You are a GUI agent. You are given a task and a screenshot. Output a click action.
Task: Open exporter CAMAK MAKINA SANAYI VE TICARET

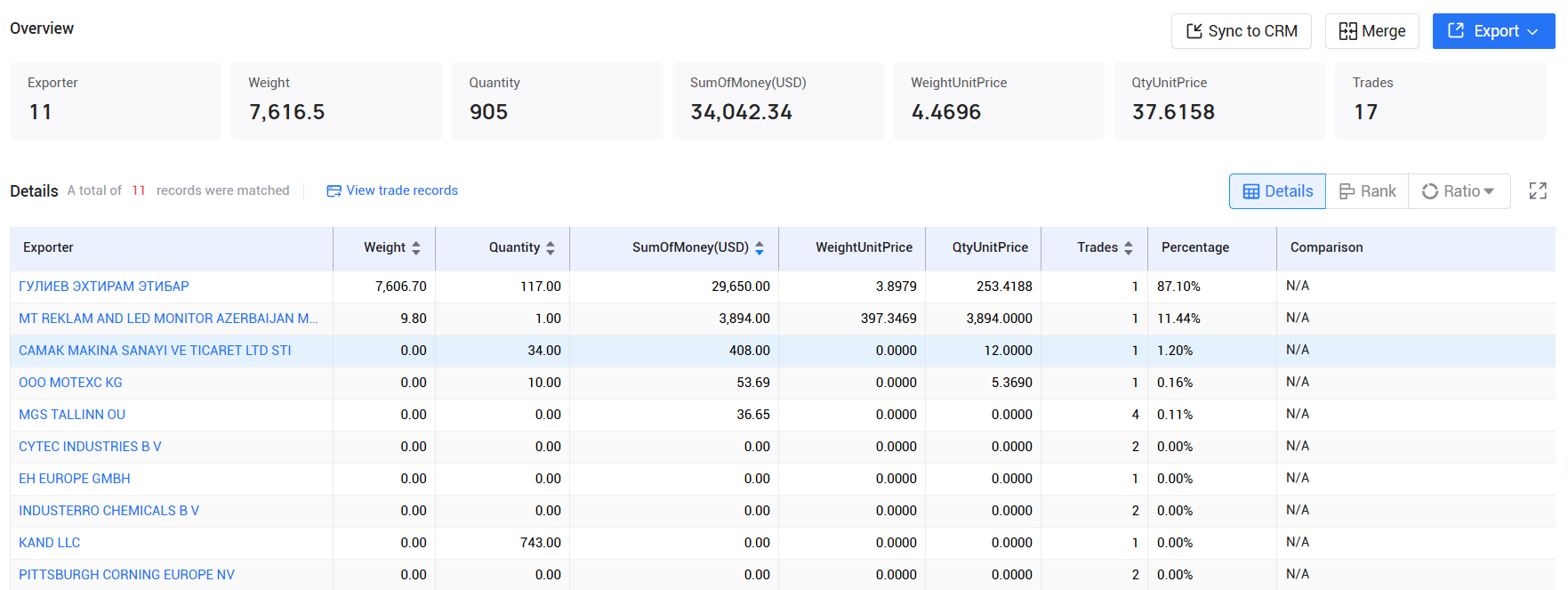tap(155, 351)
